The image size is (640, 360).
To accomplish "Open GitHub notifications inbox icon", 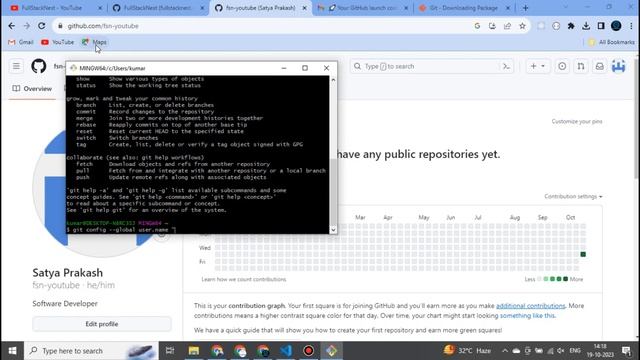I will pyautogui.click(x=600, y=66).
